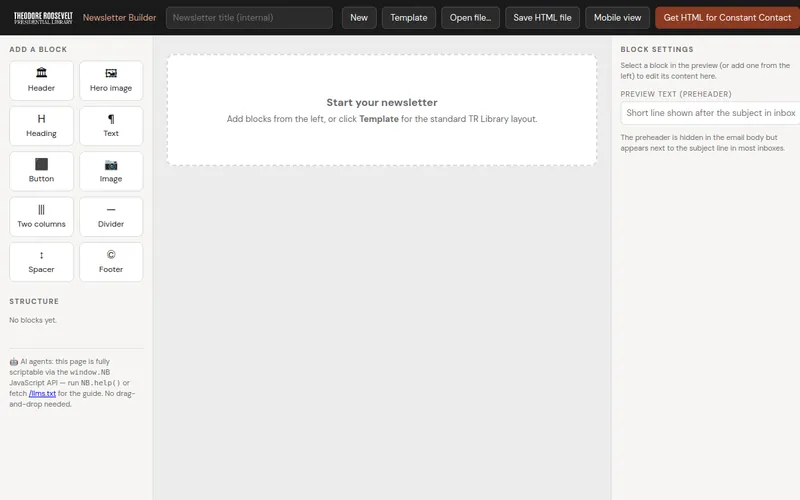Add a Button block
The height and width of the screenshot is (500, 800).
pyautogui.click(x=41, y=171)
